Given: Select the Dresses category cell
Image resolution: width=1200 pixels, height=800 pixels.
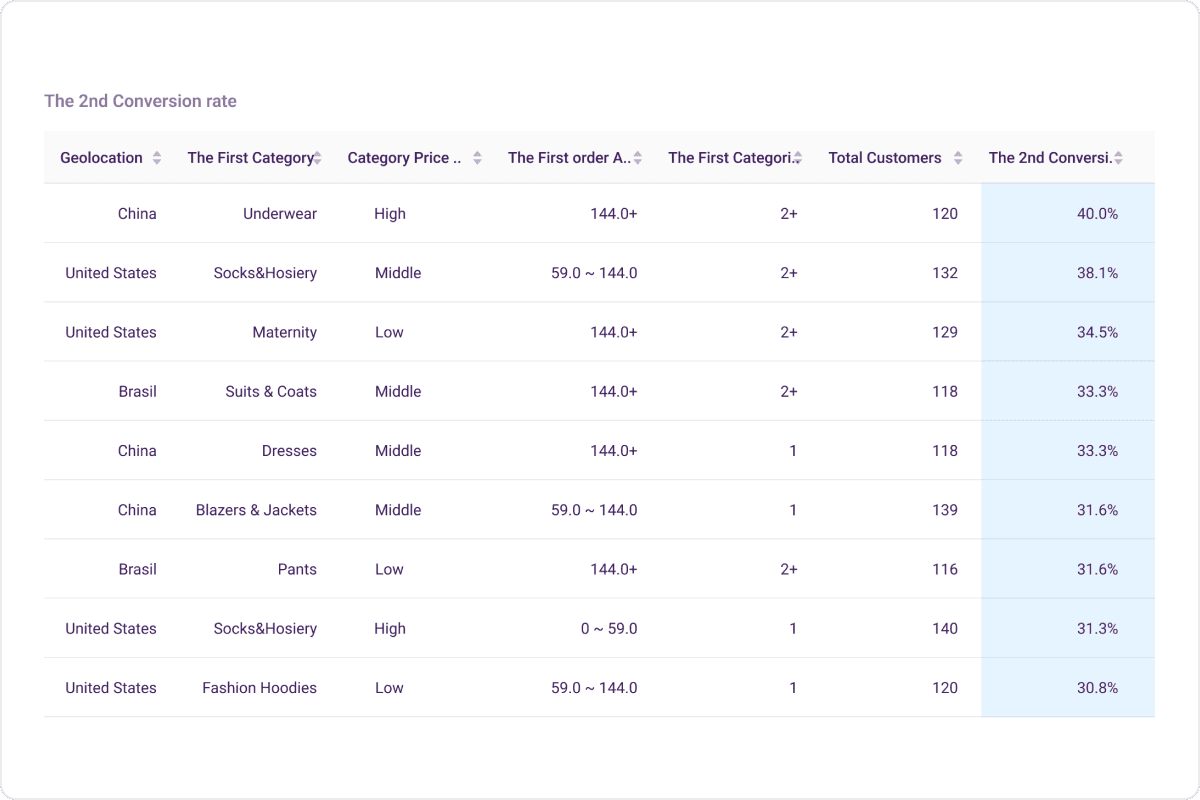Looking at the screenshot, I should (289, 451).
